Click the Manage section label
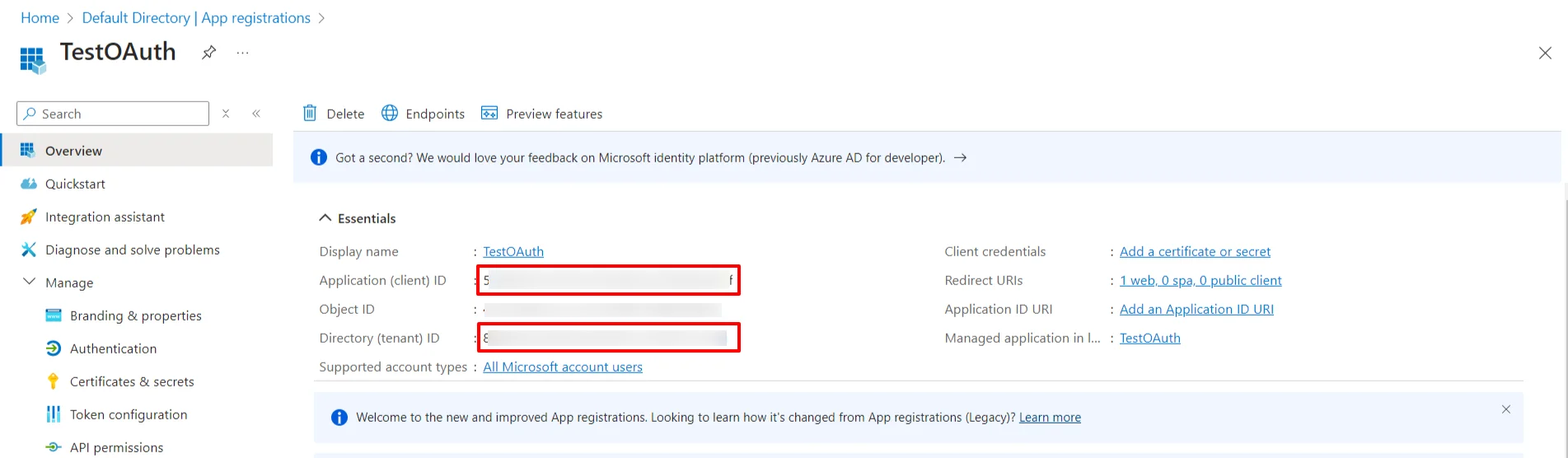 (x=69, y=283)
